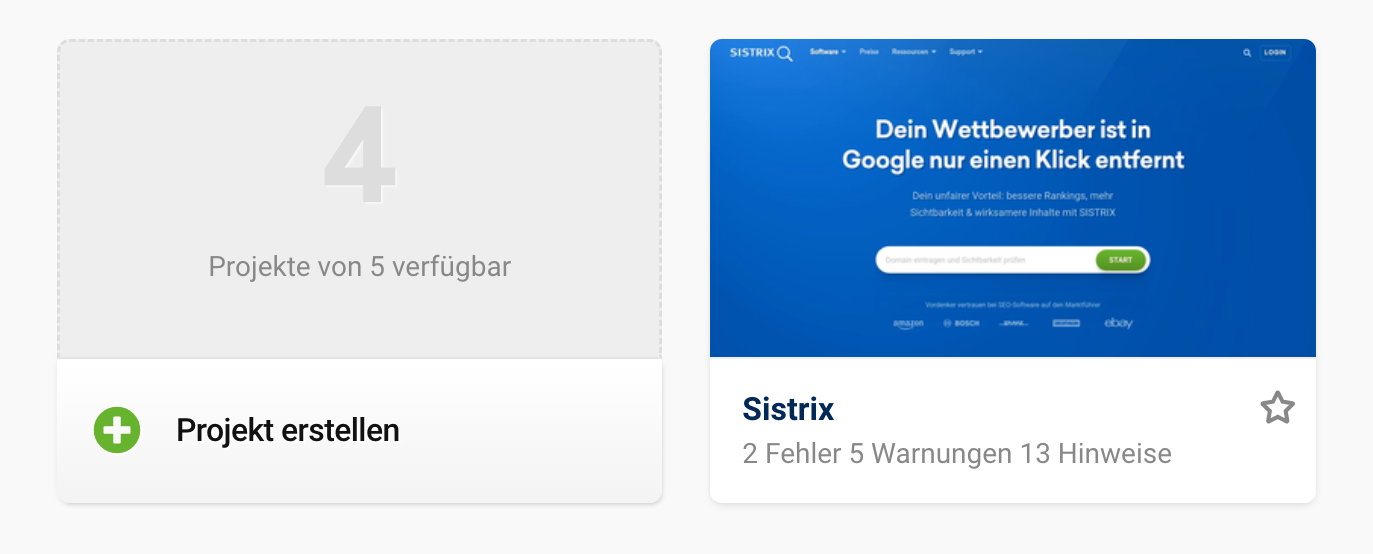Open the Sistrix project title link
Image resolution: width=1373 pixels, height=554 pixels.
pos(788,409)
